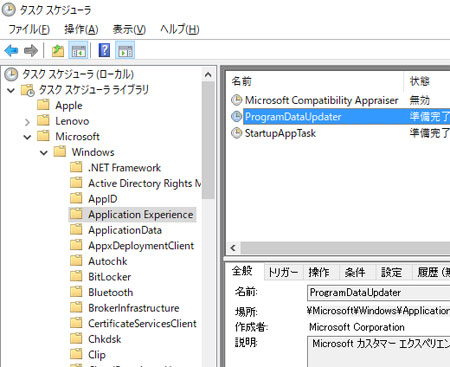The image size is (450, 367).
Task: Click the Microsoft folder icon
Action: pyautogui.click(x=43, y=136)
